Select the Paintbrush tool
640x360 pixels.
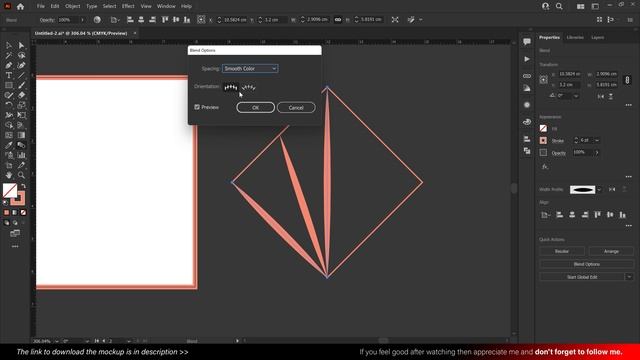(21, 85)
